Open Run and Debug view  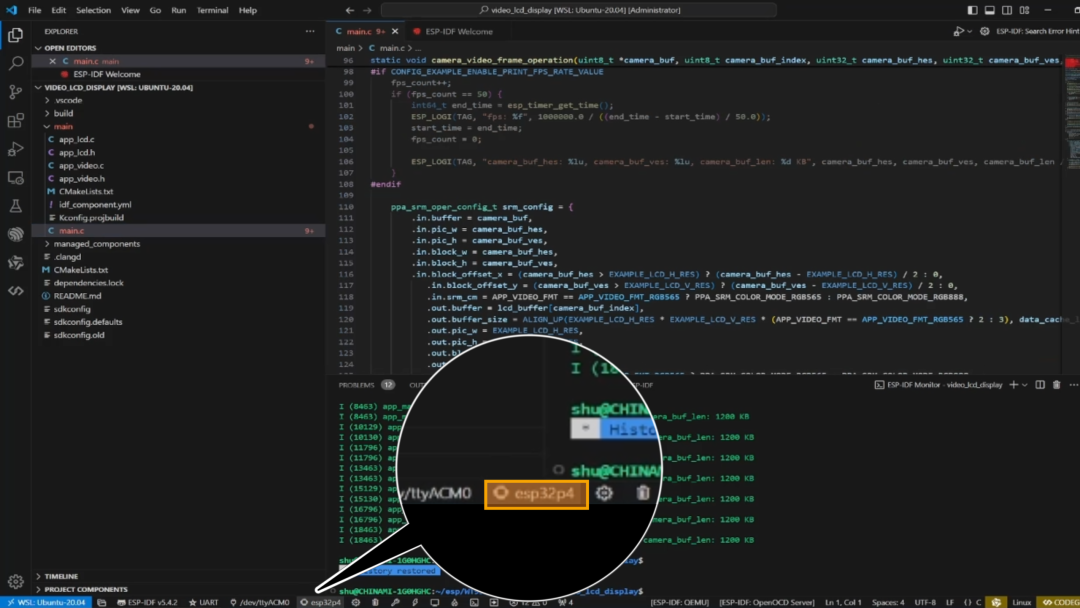coord(15,149)
